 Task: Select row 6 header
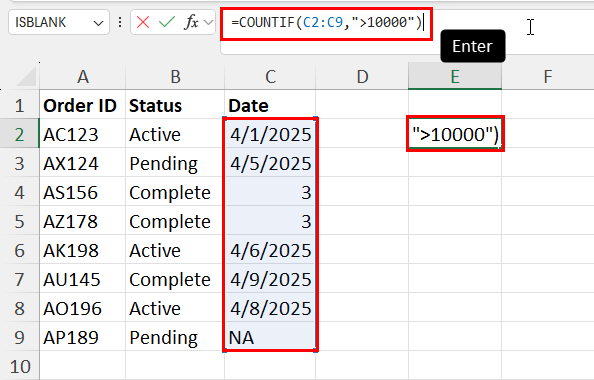point(20,250)
